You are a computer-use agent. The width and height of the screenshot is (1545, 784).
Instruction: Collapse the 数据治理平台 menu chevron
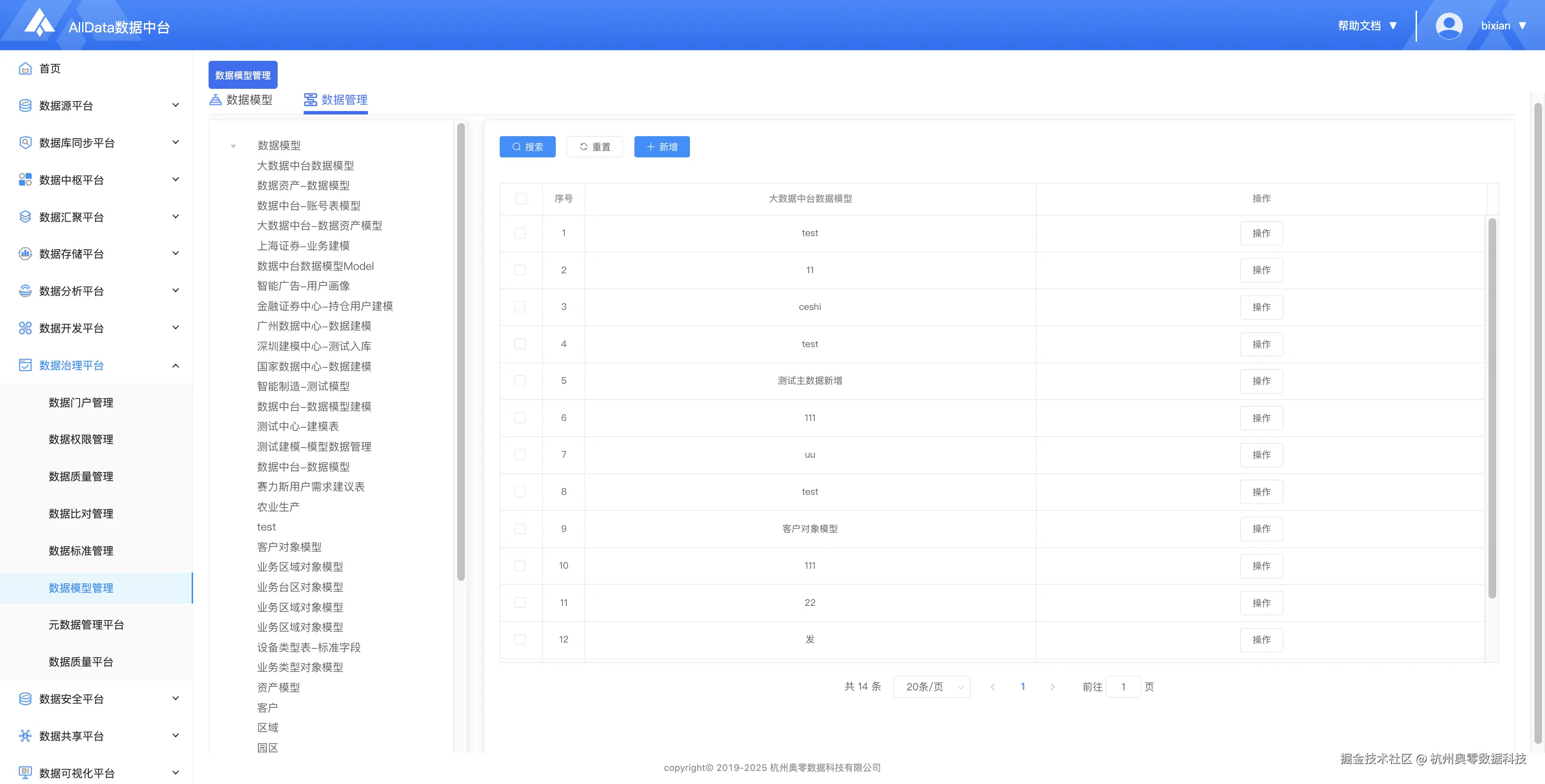point(176,366)
